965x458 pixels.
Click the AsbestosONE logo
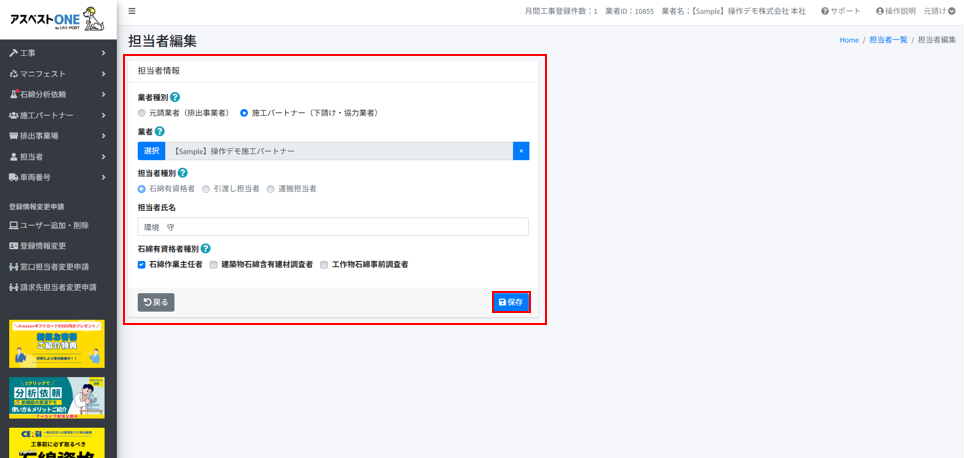tap(57, 18)
